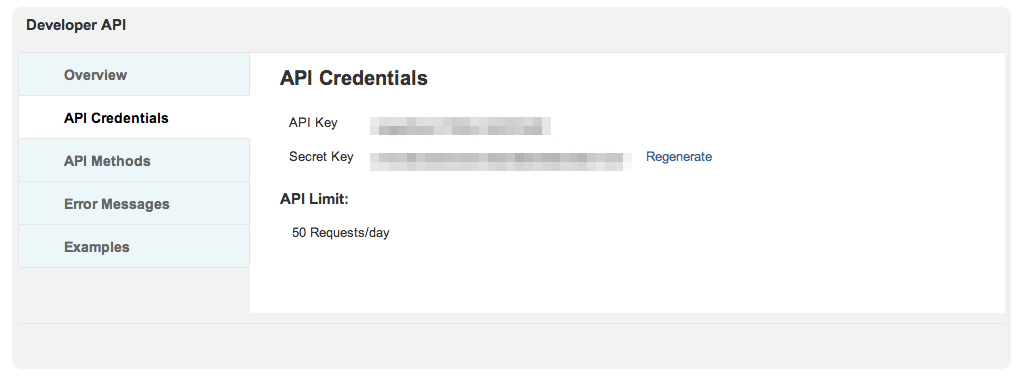Click the Developer API panel title
Screen dimensions: 1021x378
coord(76,25)
